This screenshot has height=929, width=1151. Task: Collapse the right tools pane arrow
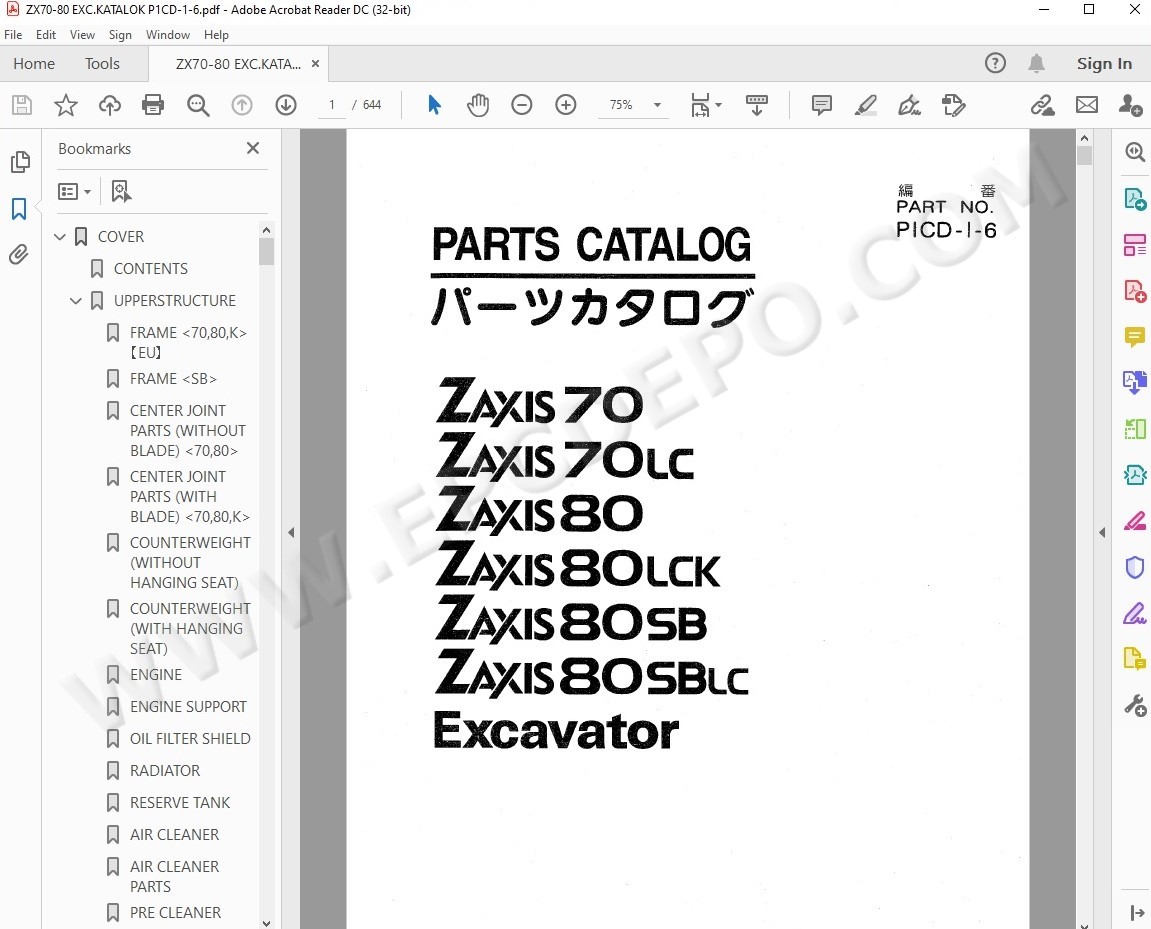coord(1102,533)
